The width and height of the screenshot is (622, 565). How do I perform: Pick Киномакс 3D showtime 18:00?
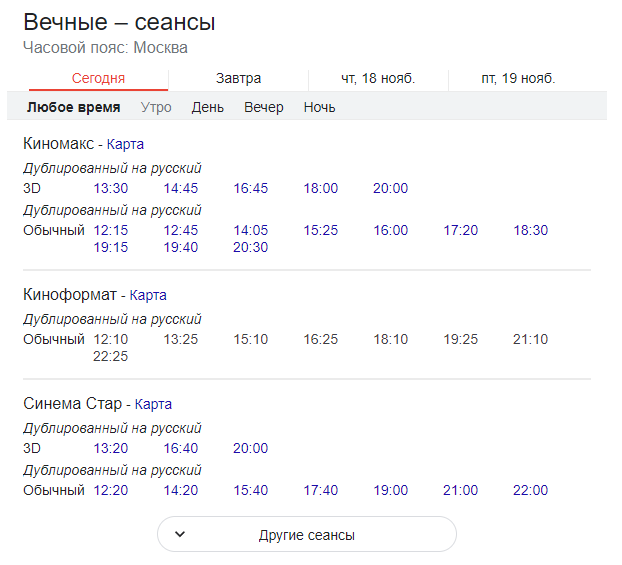321,188
